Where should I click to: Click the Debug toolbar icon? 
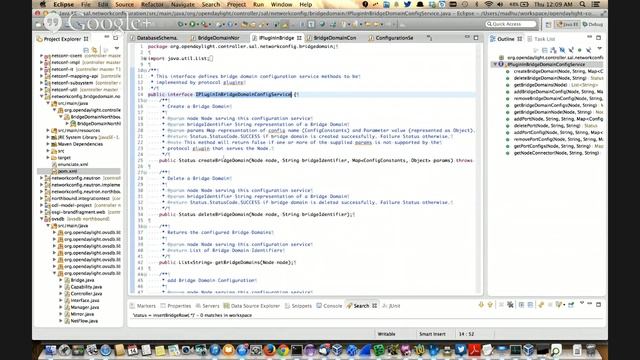(x=180, y=24)
